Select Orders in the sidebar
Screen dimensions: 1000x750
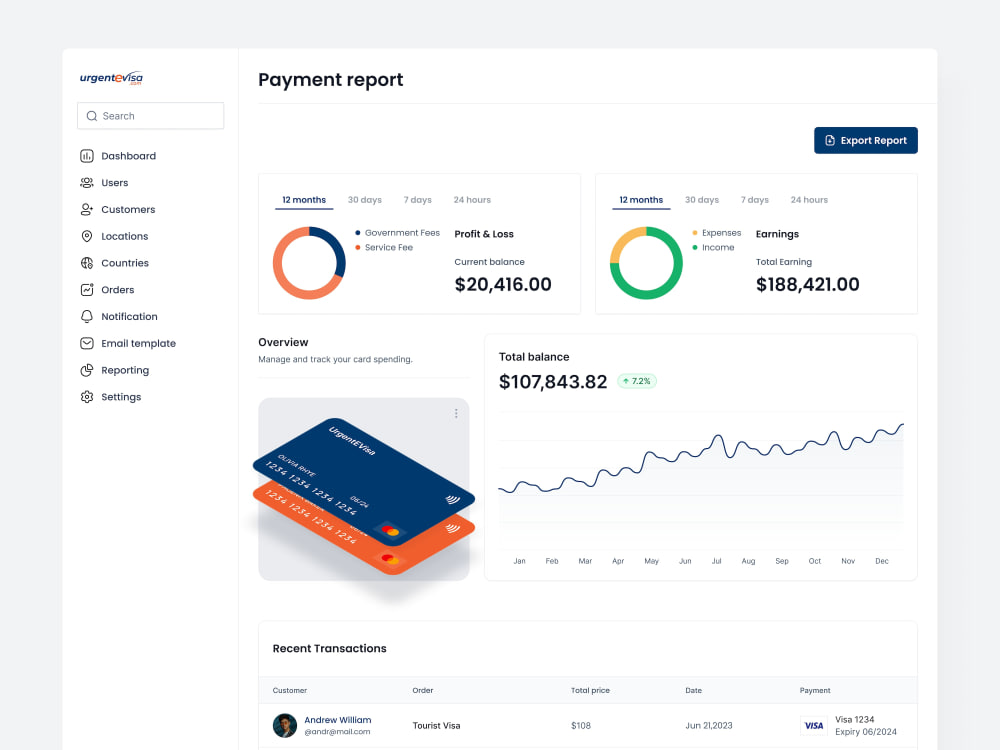[x=118, y=290]
